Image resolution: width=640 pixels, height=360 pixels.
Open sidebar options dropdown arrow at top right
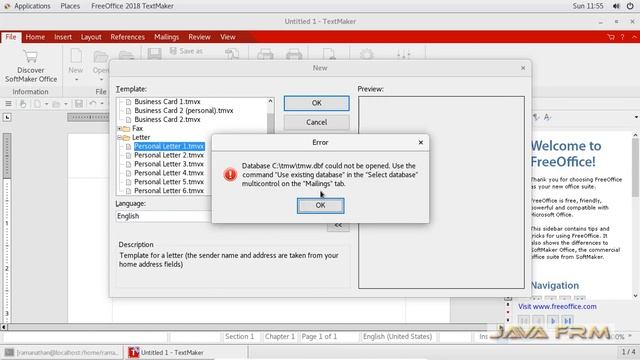point(636,118)
